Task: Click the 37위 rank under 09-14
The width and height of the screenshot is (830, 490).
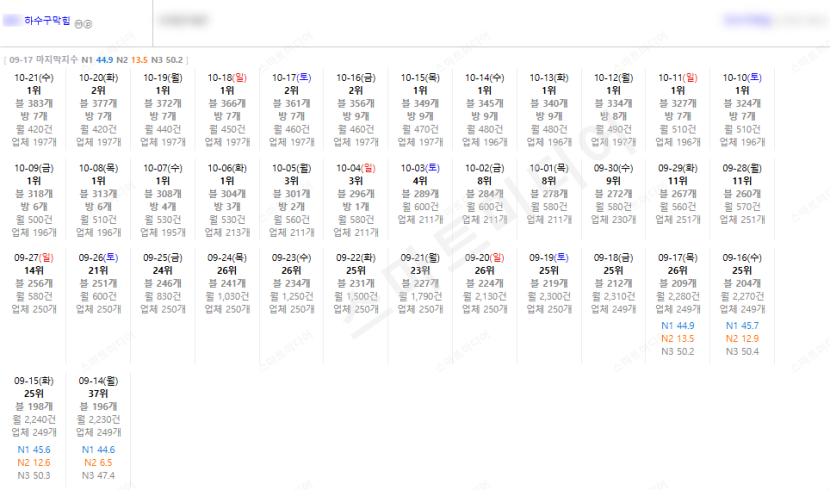Action: coord(98,394)
